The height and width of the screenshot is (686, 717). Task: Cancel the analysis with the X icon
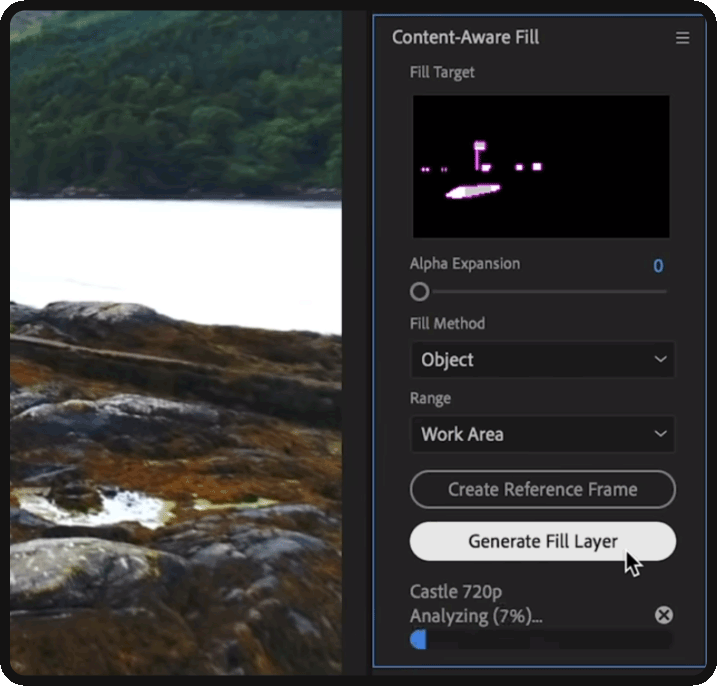pyautogui.click(x=663, y=616)
